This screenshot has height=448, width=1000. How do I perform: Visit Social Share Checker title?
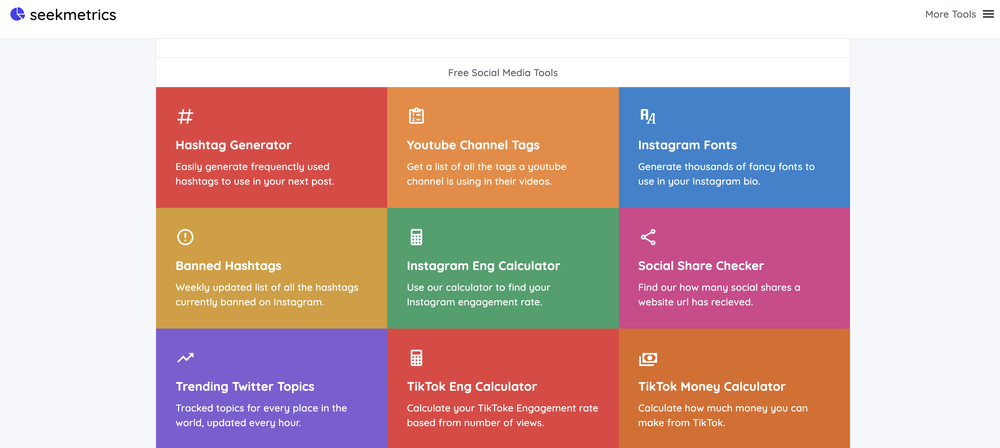(700, 266)
